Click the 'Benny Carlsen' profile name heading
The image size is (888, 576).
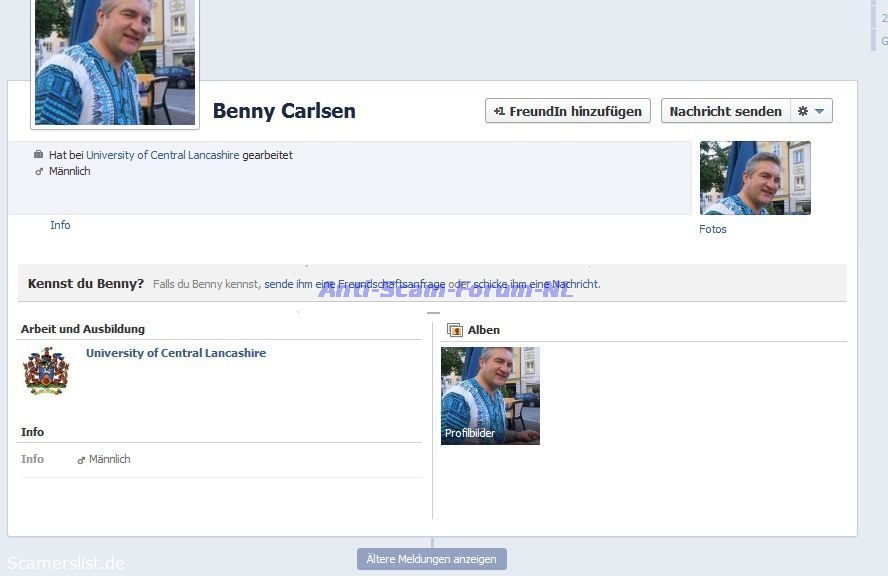click(284, 111)
